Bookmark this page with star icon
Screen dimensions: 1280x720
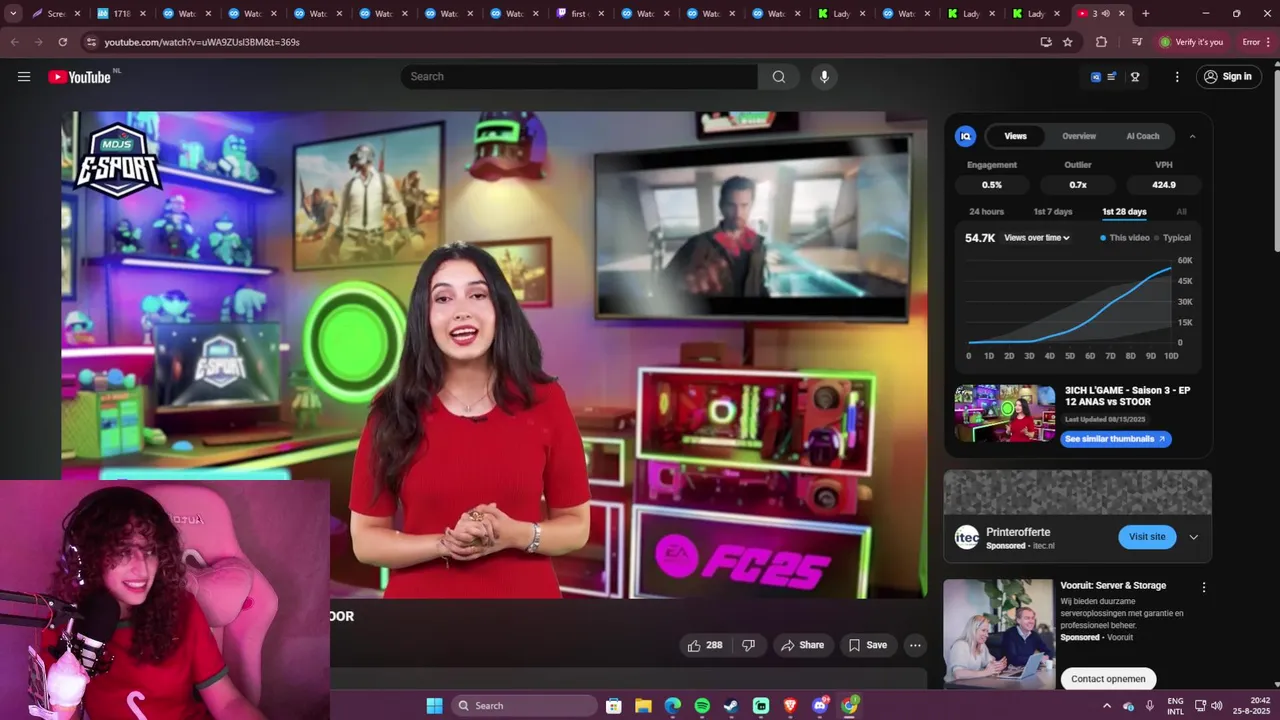[1068, 42]
